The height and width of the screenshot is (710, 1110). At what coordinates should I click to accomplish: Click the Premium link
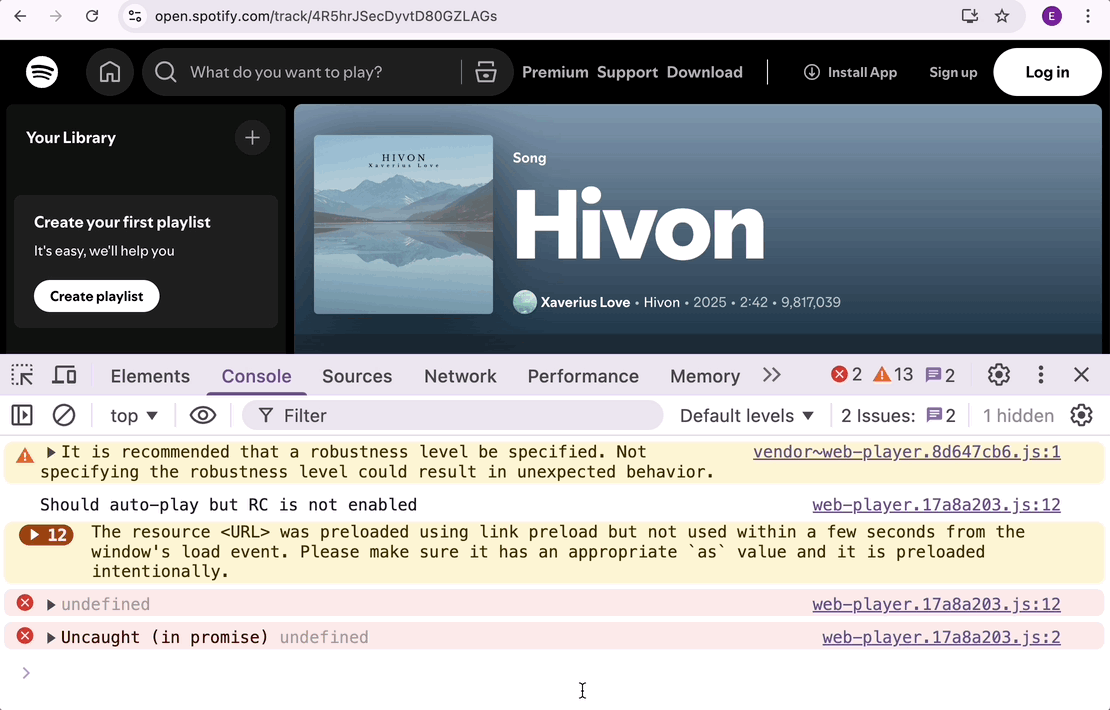click(555, 72)
